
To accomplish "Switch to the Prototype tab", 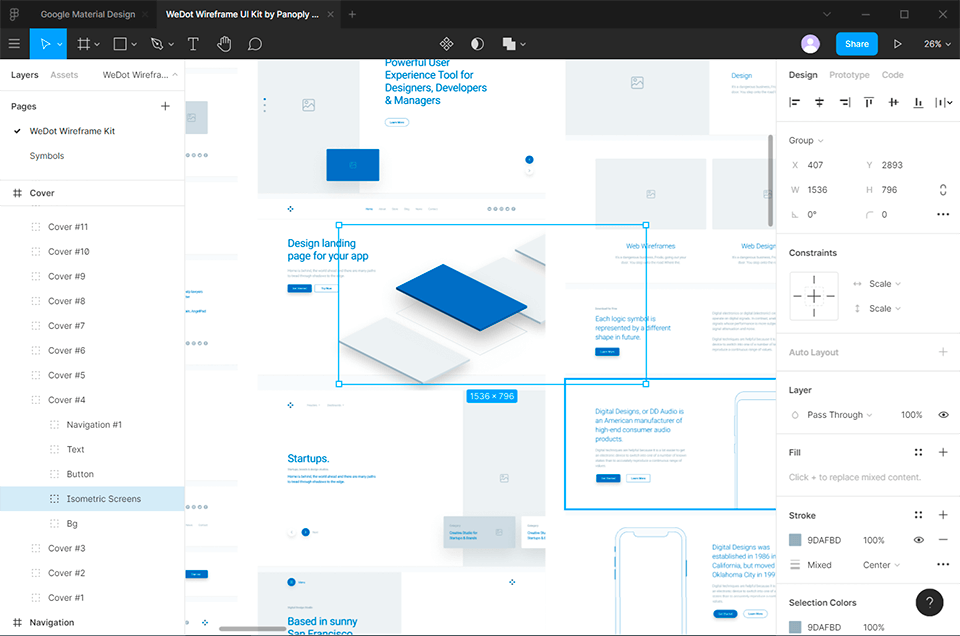I will [x=849, y=74].
